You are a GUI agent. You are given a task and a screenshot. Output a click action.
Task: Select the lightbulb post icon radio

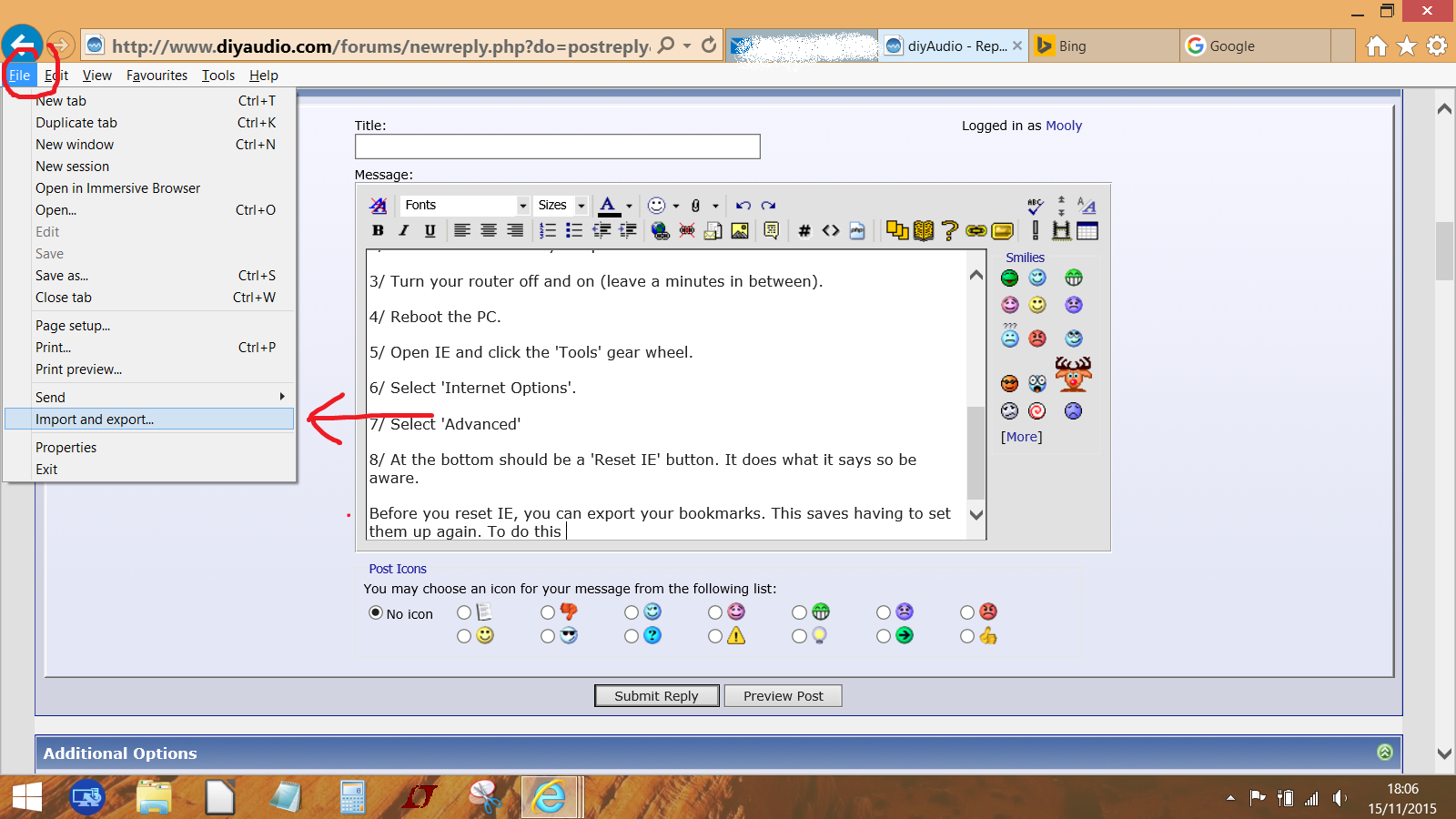[799, 636]
